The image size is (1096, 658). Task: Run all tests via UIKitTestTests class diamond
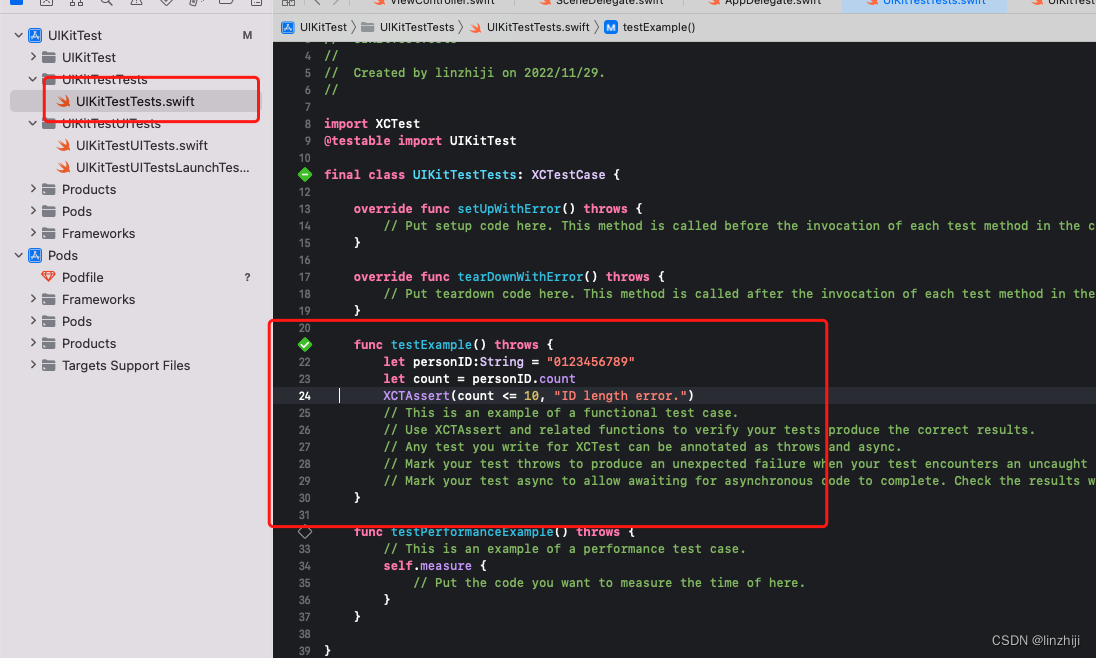pos(305,173)
